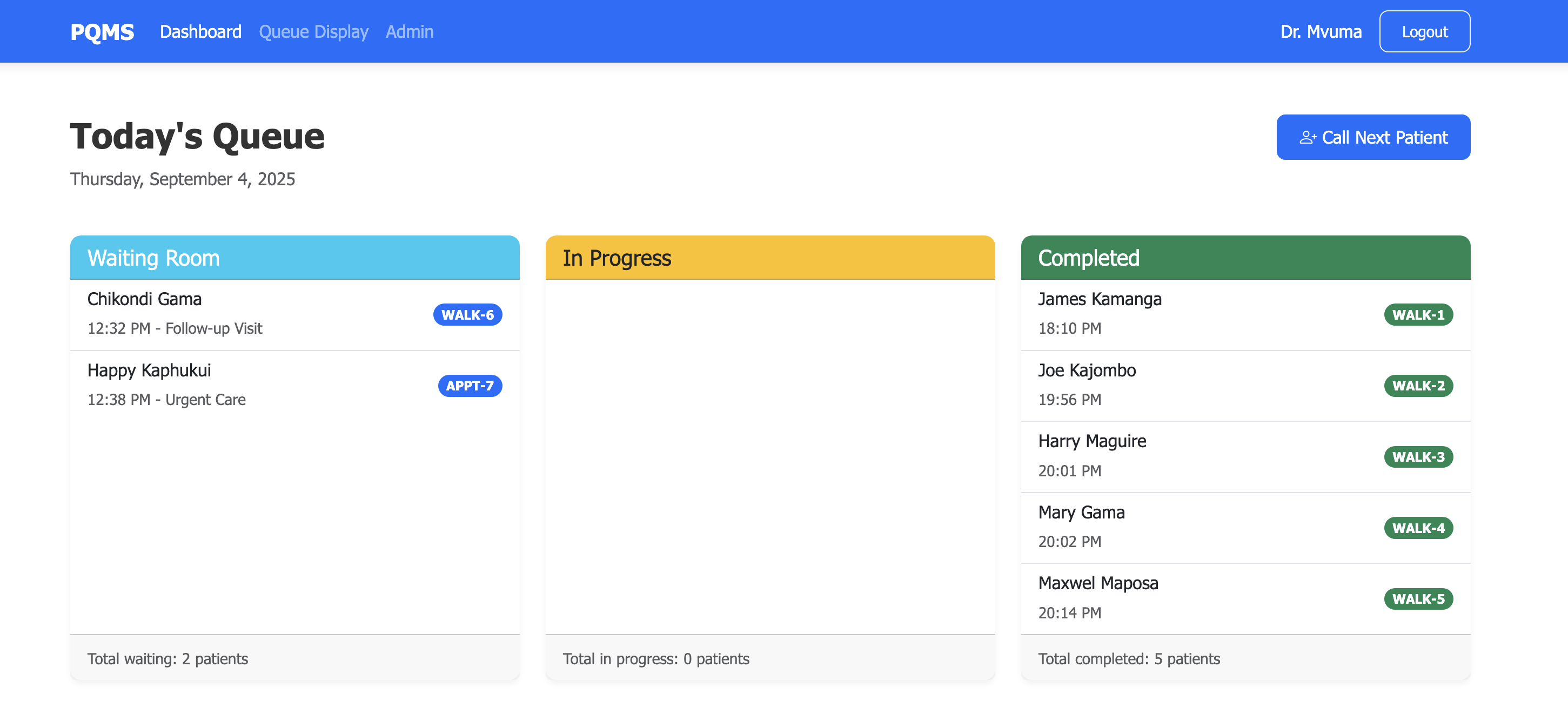This screenshot has width=1568, height=728.
Task: Switch to the Dashboard tab
Action: (200, 31)
